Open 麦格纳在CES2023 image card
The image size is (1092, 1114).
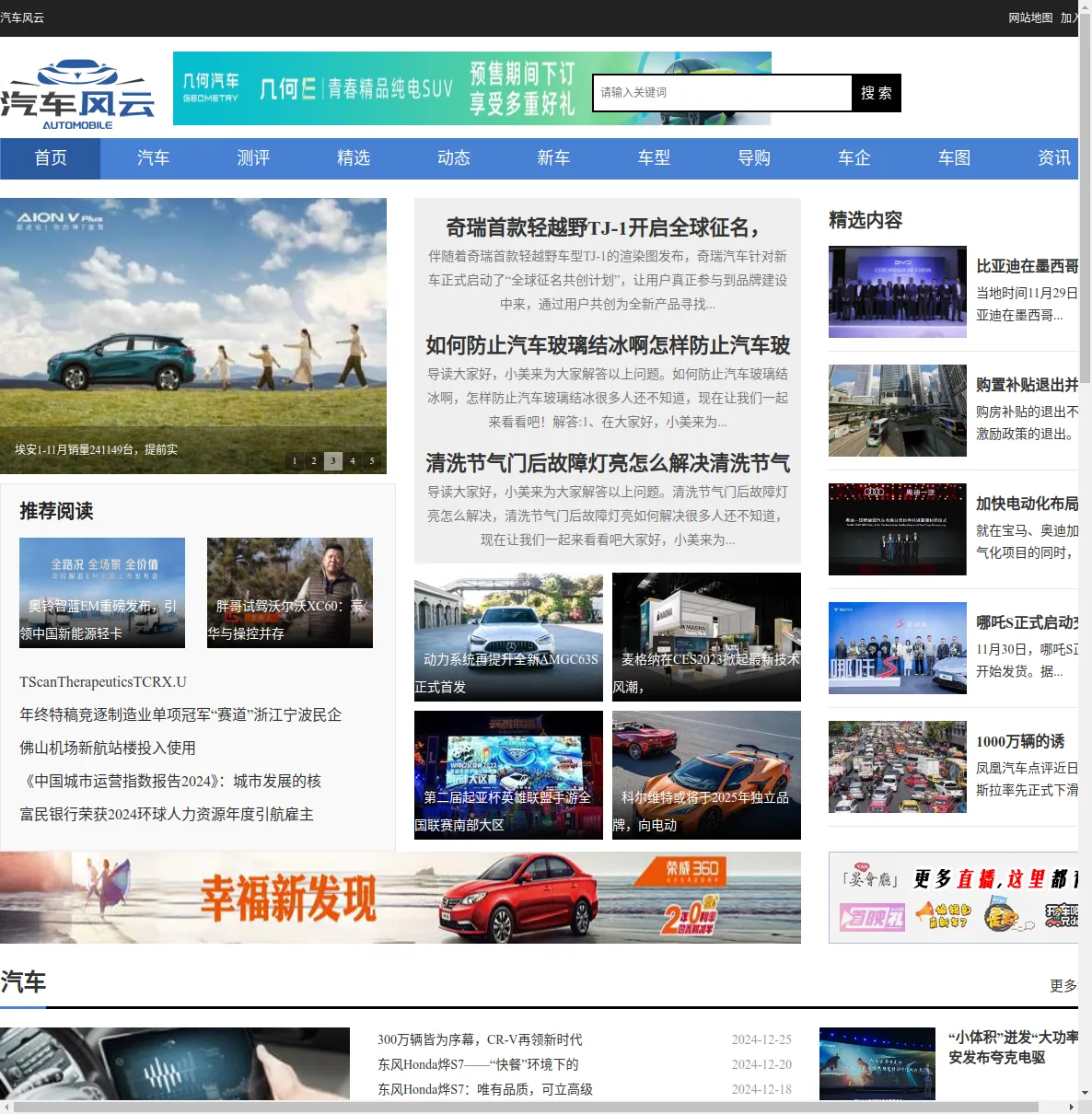(x=706, y=637)
